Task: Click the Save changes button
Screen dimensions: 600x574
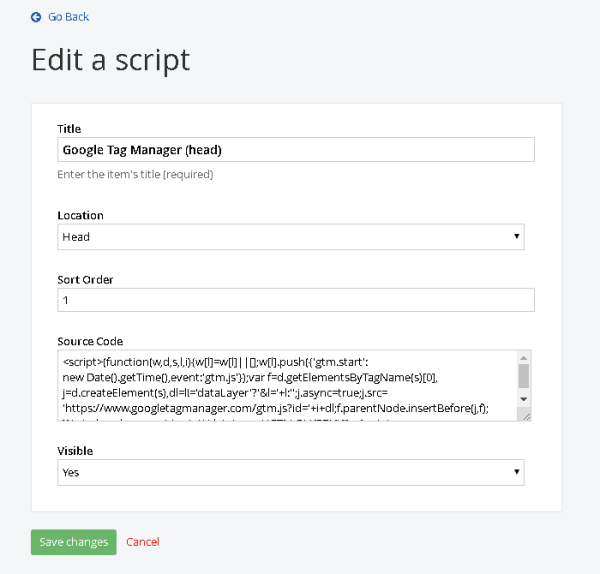Action: coord(74,542)
